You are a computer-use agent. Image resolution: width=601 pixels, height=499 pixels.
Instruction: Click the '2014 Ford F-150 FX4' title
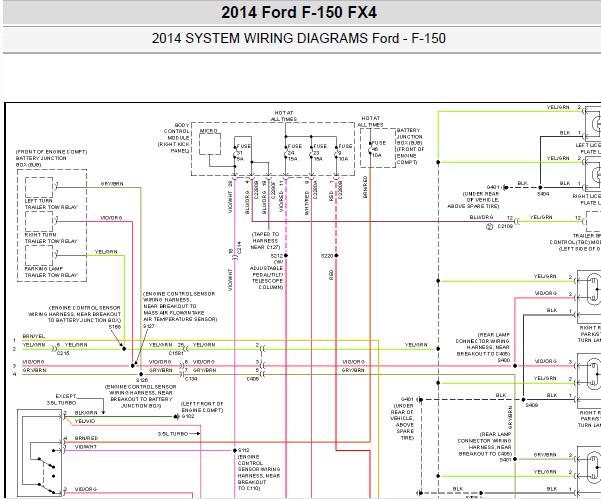(x=299, y=12)
